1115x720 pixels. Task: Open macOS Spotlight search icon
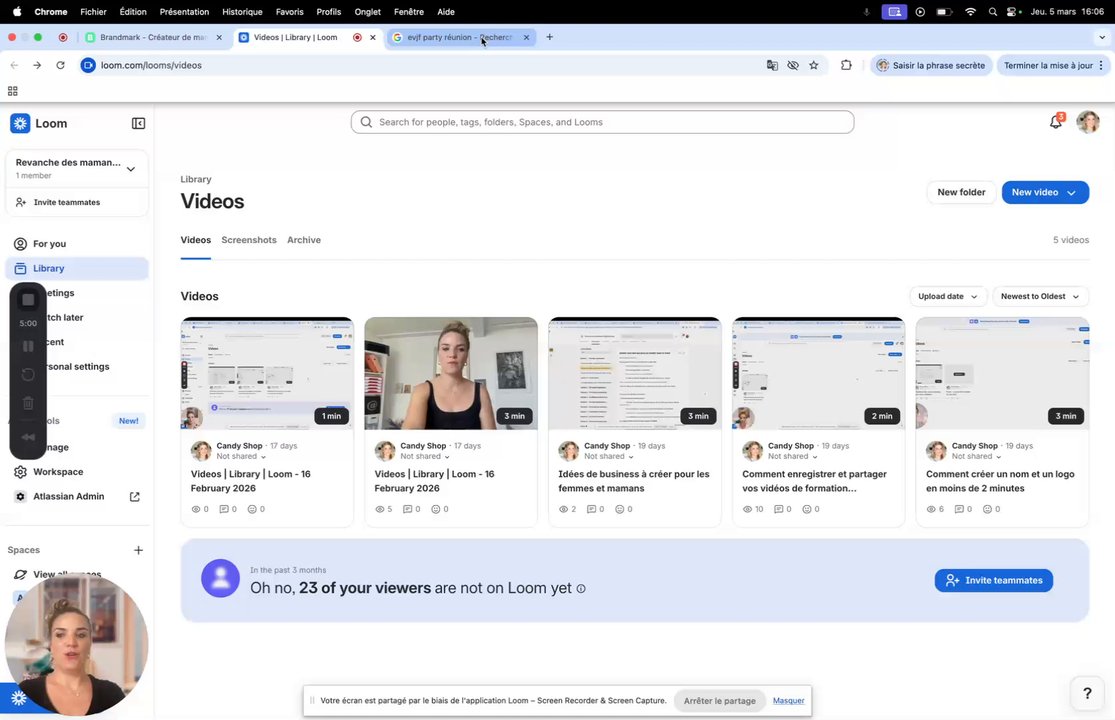[x=992, y=12]
